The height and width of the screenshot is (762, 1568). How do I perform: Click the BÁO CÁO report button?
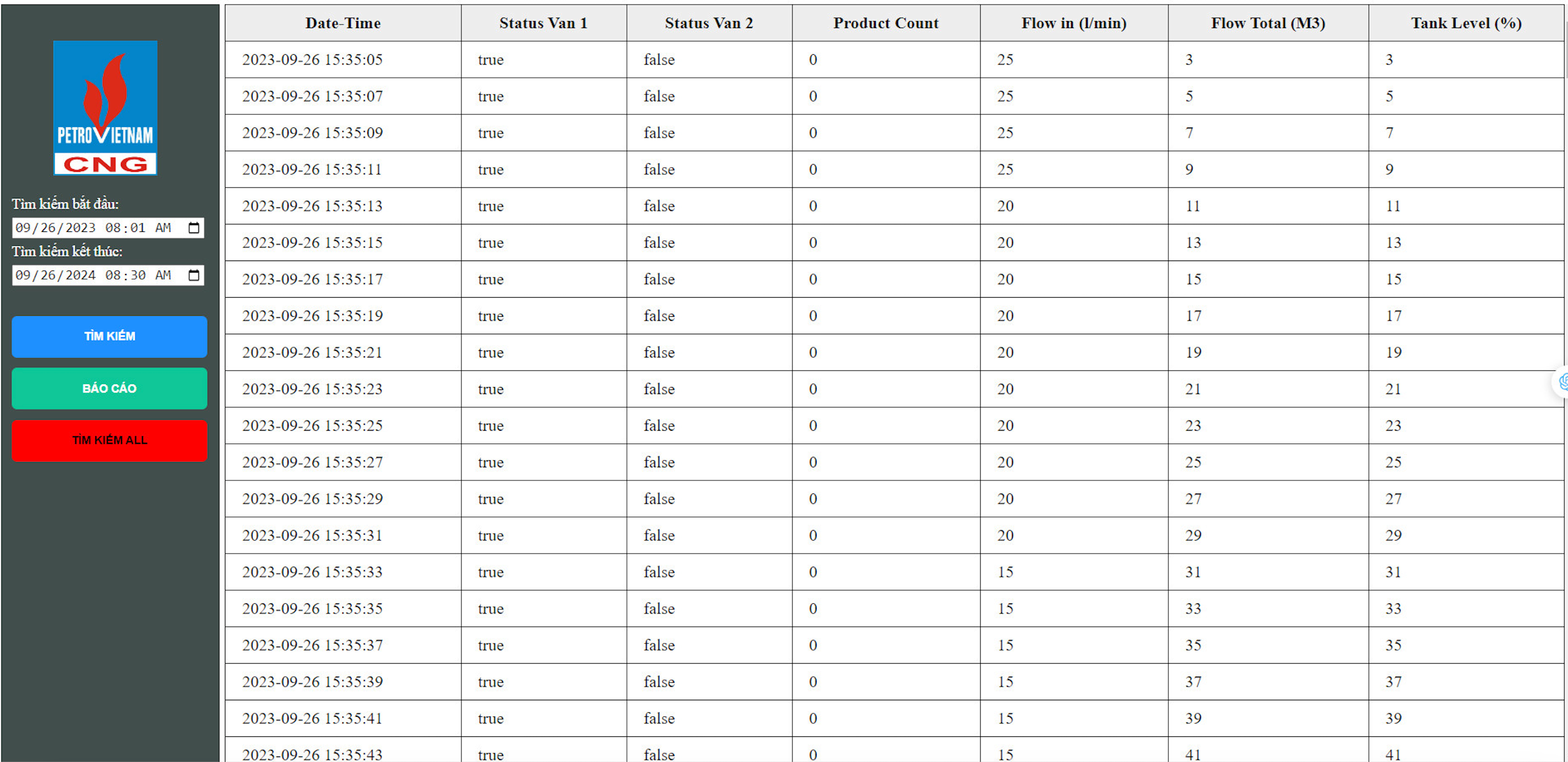(109, 389)
